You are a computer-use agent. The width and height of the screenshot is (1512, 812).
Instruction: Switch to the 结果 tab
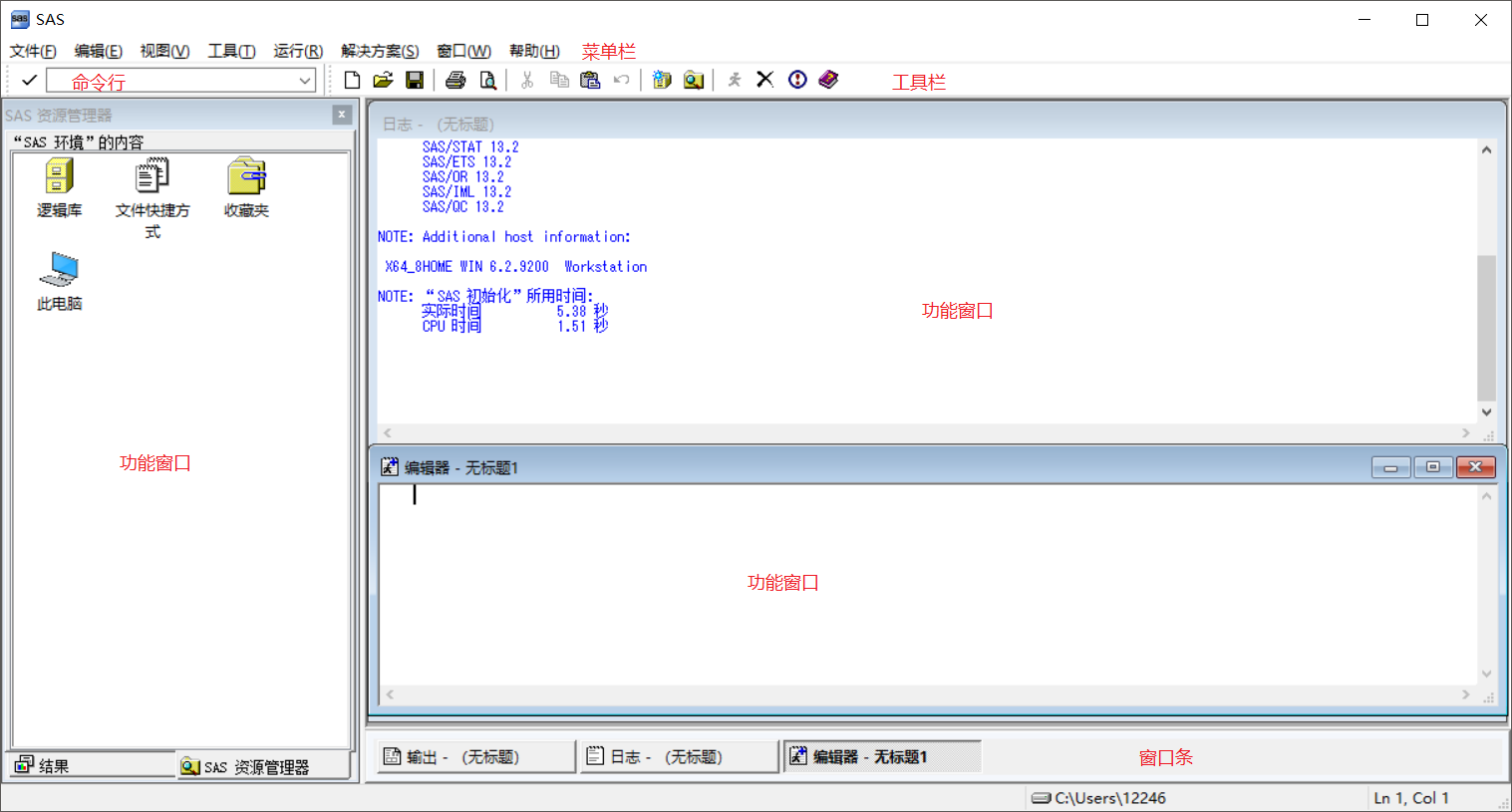(x=92, y=765)
